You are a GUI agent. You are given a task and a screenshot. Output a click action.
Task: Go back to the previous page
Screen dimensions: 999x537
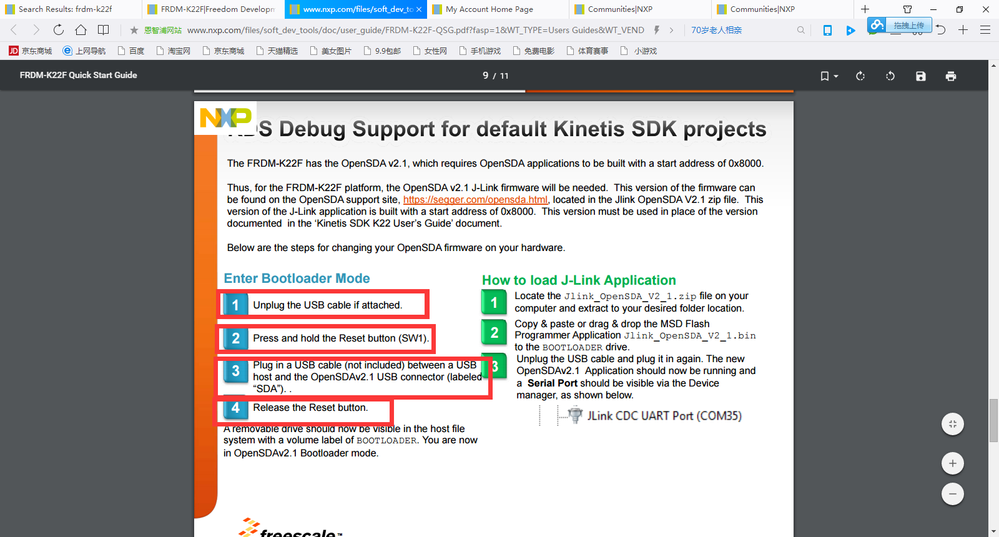pyautogui.click(x=14, y=30)
